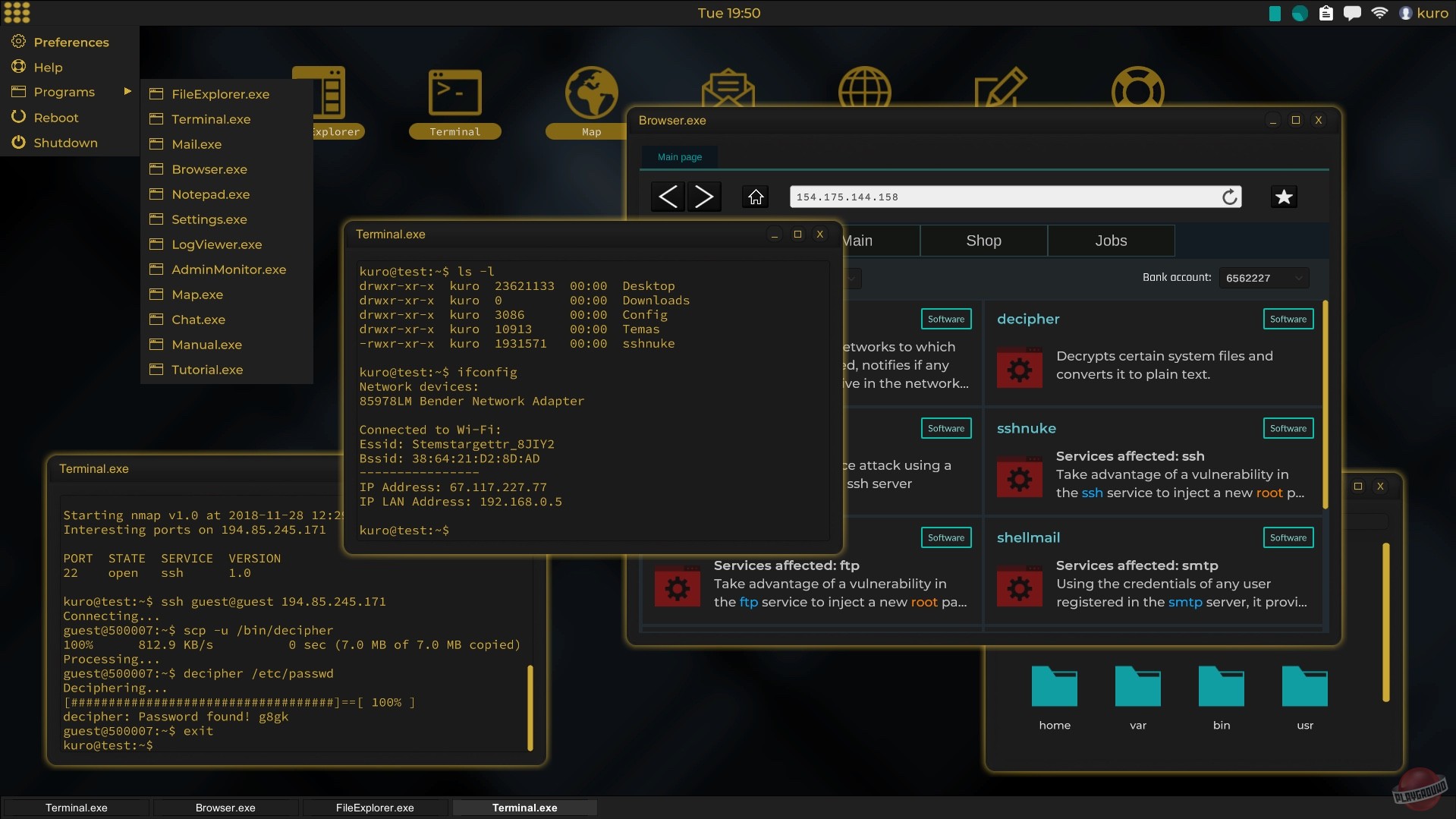
Task: Click the Notepad pen icon on desktop
Action: click(1000, 90)
